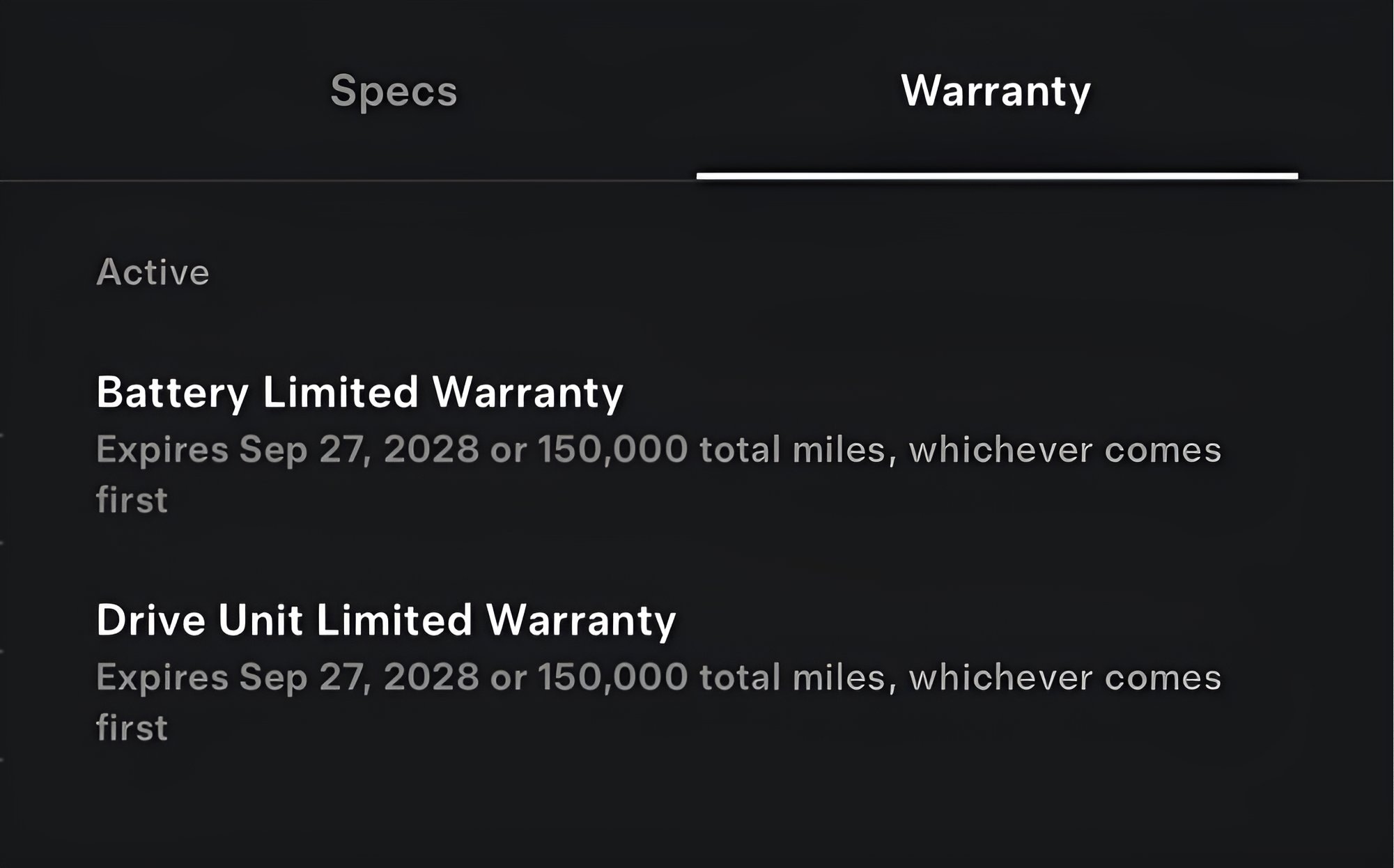Image resolution: width=1394 pixels, height=868 pixels.
Task: Click 'total miles' in the Battery warranty text
Action: [793, 449]
